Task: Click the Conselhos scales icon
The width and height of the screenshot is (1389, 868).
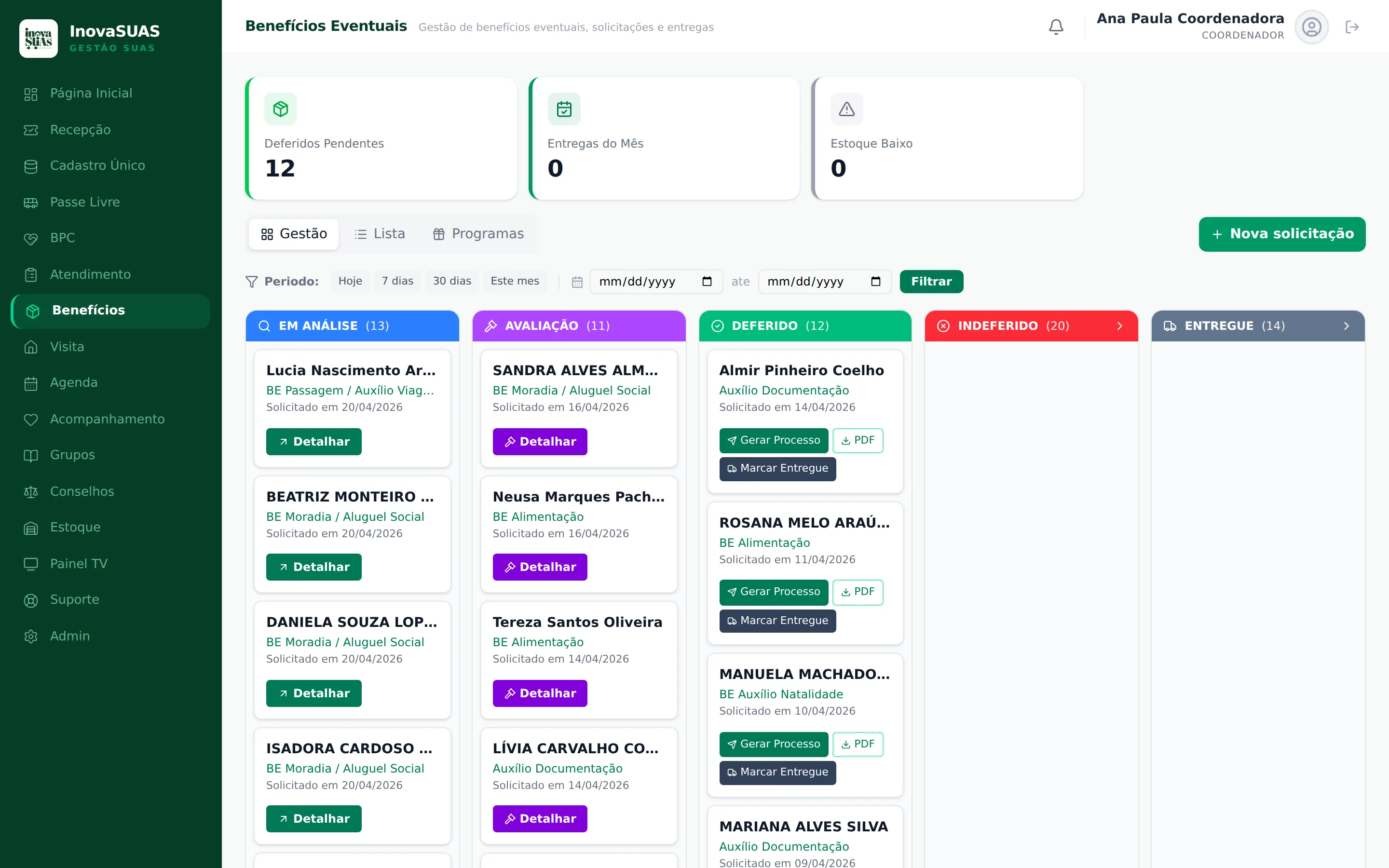Action: point(31,492)
